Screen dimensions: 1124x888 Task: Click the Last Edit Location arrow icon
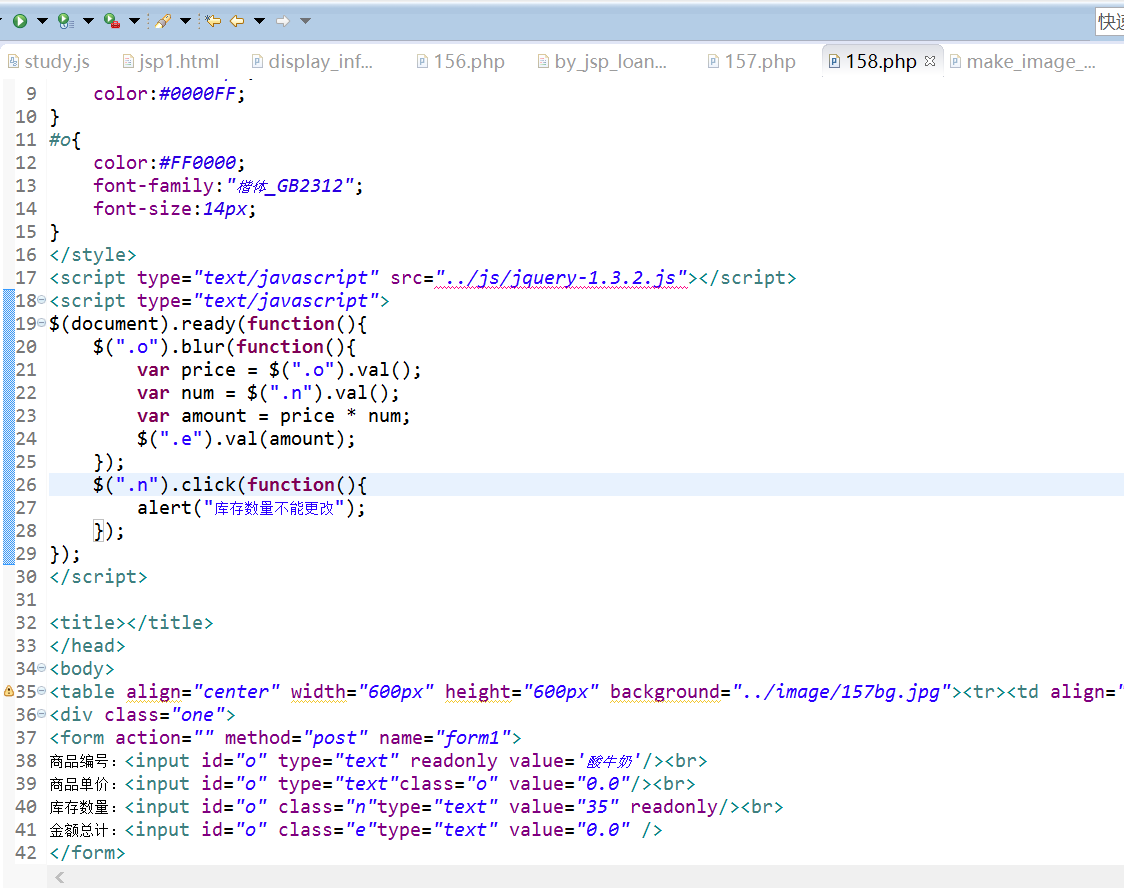pos(213,21)
